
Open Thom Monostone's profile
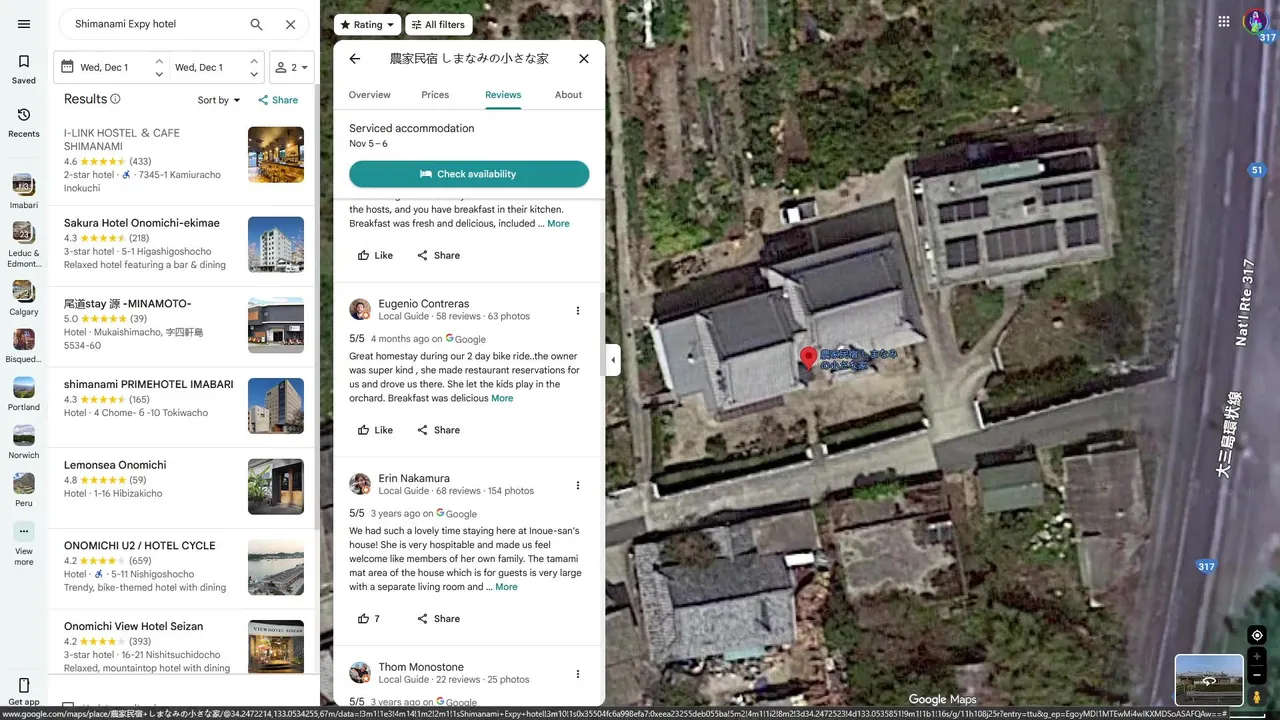click(x=421, y=667)
